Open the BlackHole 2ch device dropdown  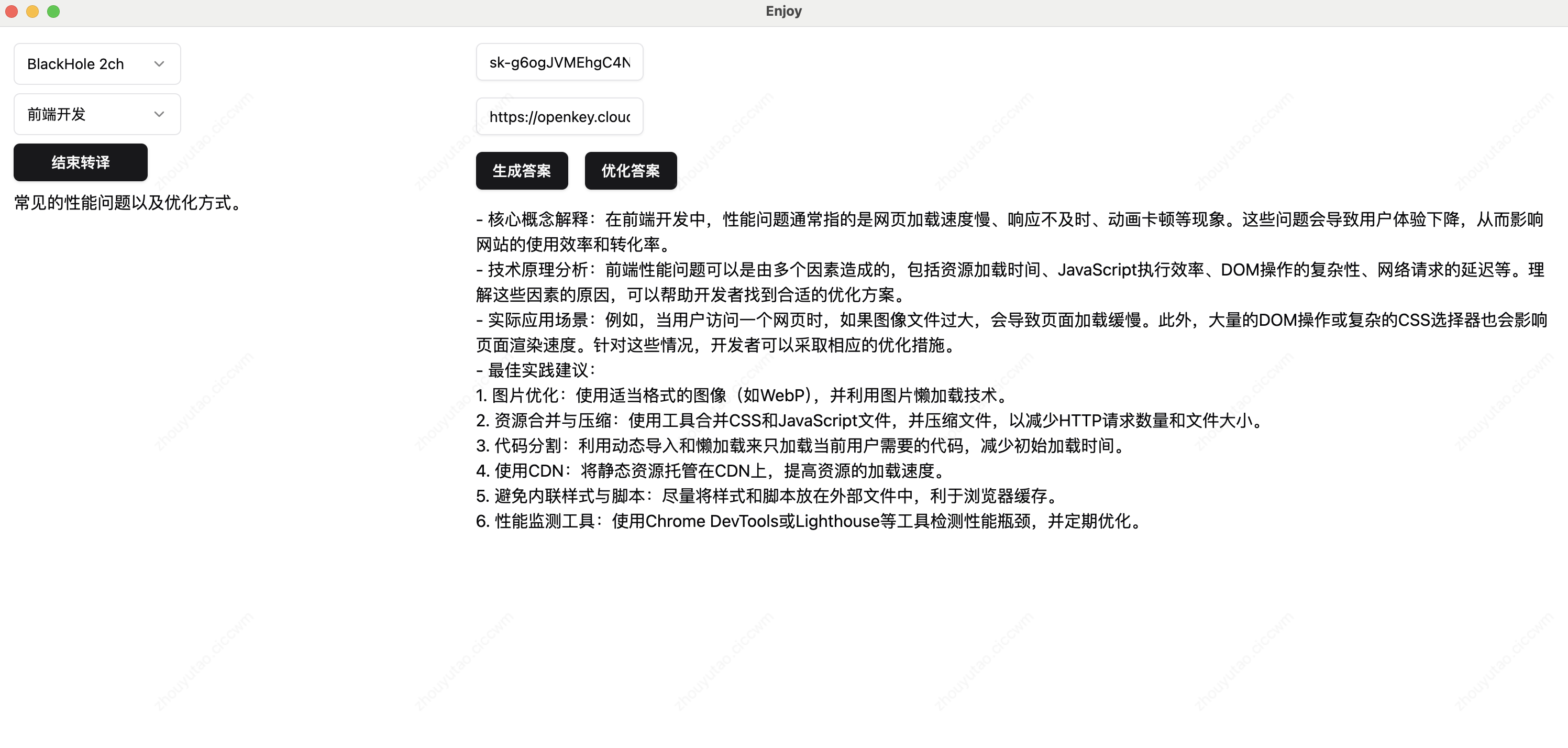click(96, 63)
